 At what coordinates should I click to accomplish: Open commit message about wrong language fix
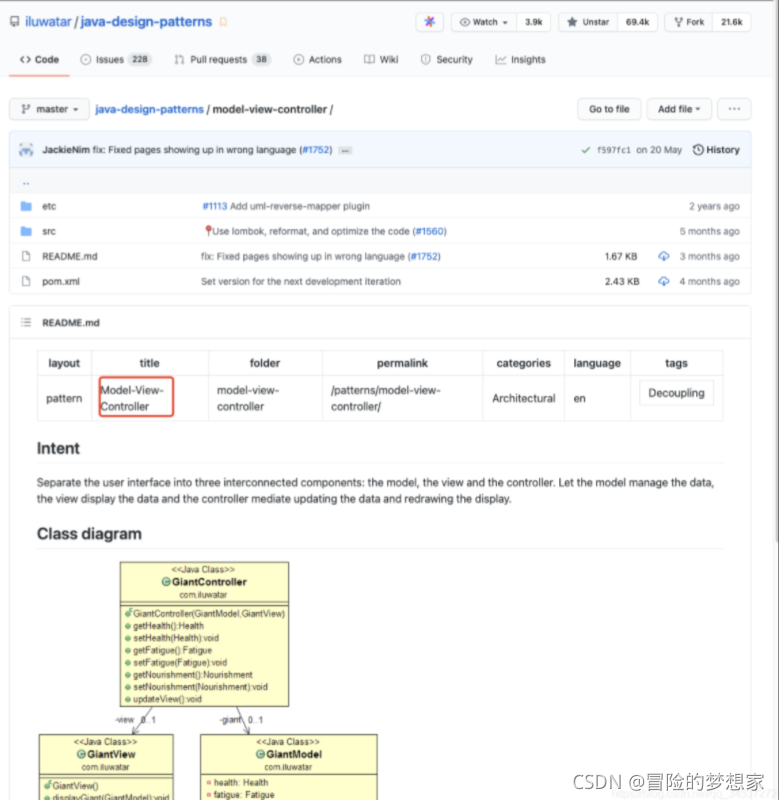[194, 150]
